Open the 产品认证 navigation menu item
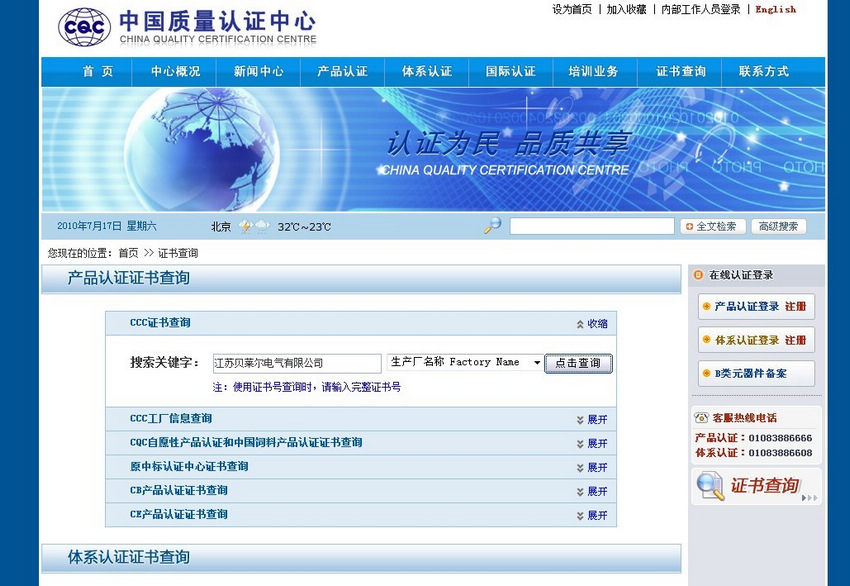This screenshot has width=850, height=586. 342,72
